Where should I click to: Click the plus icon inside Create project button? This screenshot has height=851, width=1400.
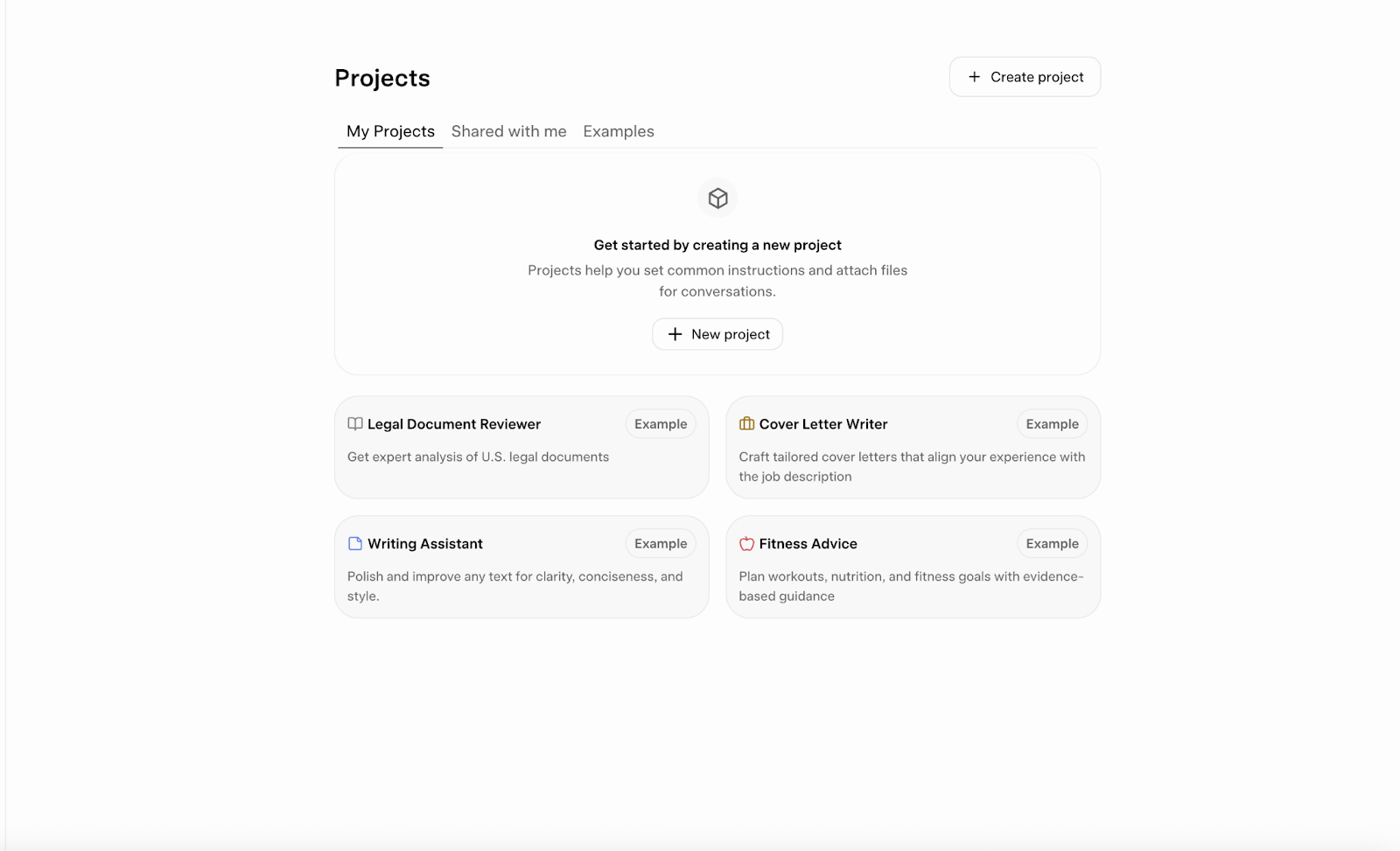coord(973,77)
